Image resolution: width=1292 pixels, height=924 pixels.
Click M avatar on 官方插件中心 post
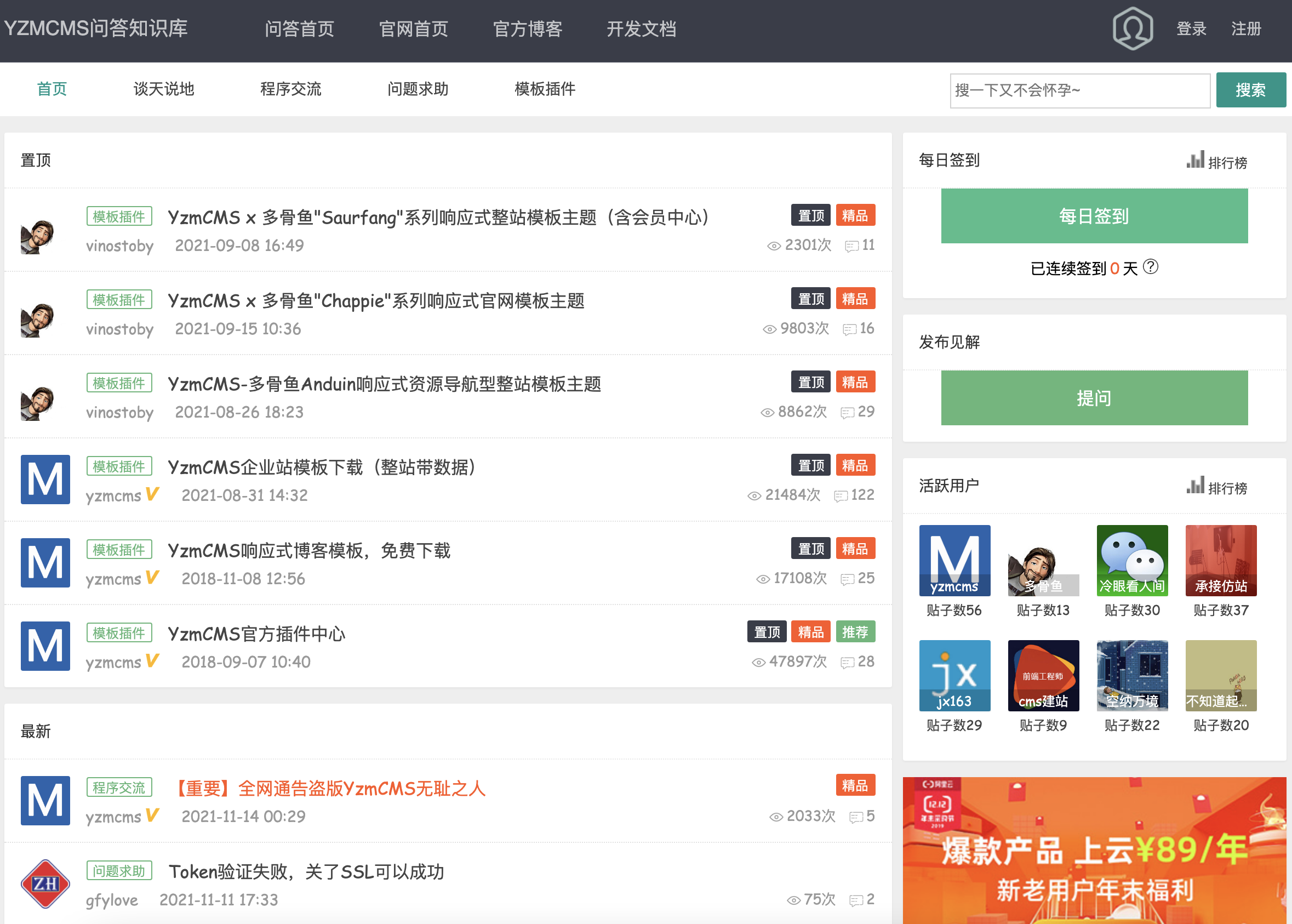45,646
